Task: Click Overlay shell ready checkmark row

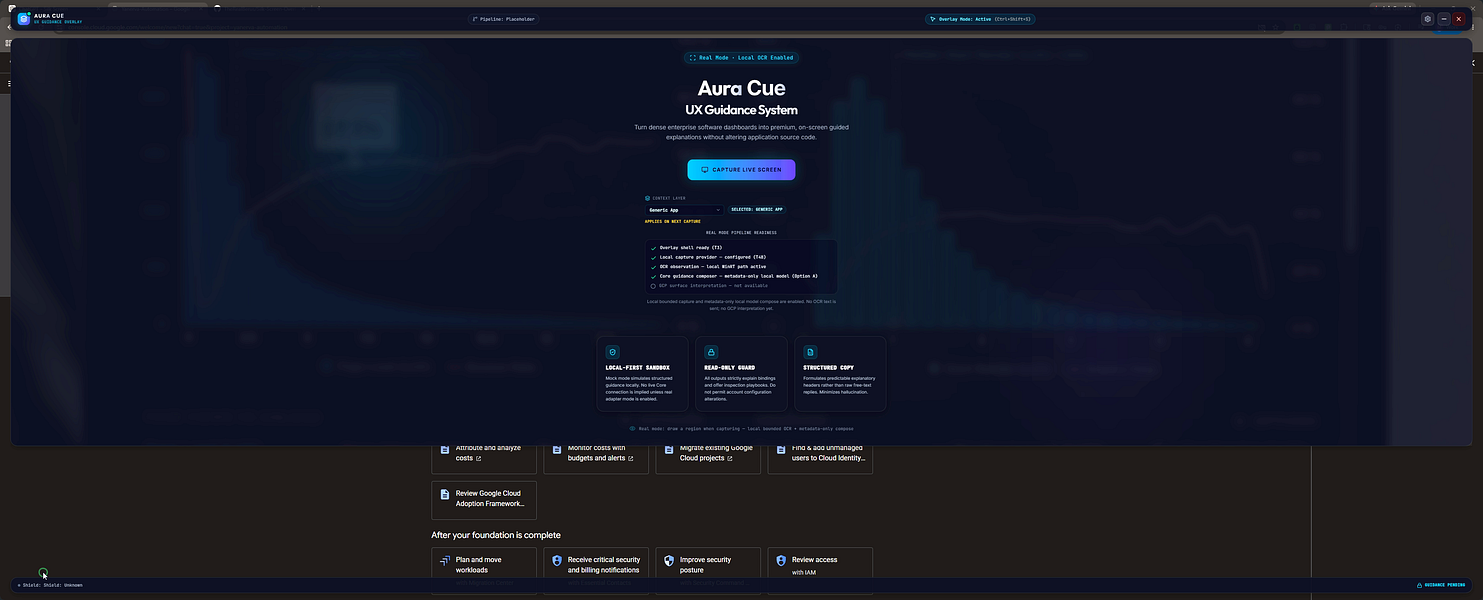Action: [686, 247]
